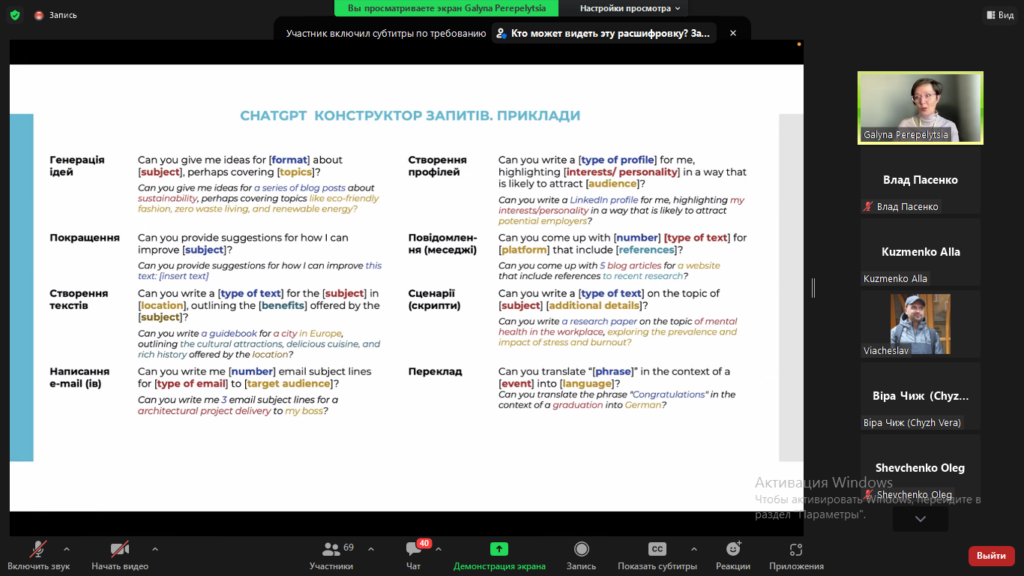
Task: Open the "Вид" layout view menu
Action: (1000, 14)
